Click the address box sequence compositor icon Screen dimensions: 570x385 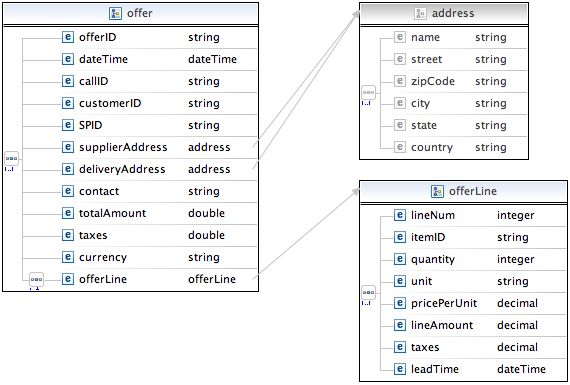(368, 92)
